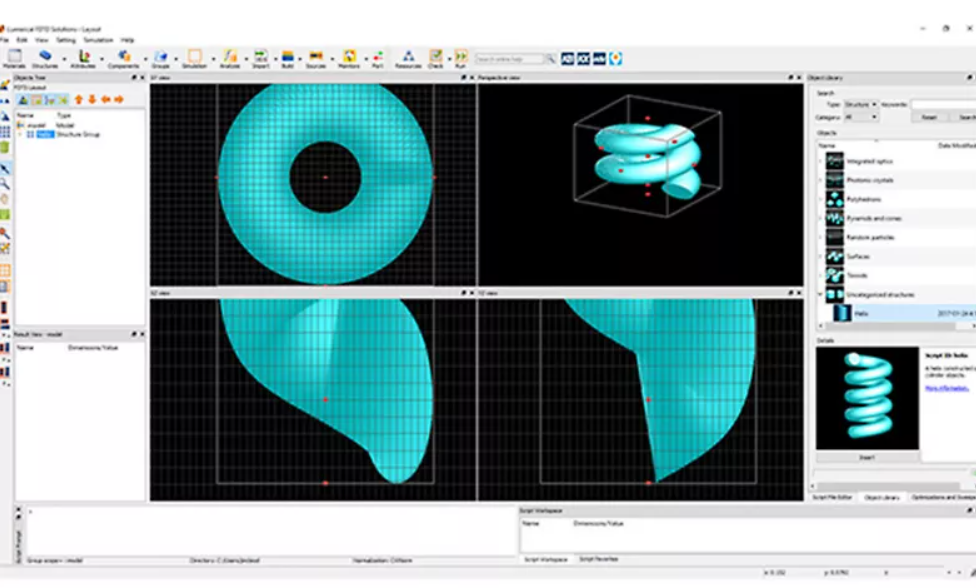Select the Simulation region icon
The height and width of the screenshot is (588, 976).
point(194,58)
